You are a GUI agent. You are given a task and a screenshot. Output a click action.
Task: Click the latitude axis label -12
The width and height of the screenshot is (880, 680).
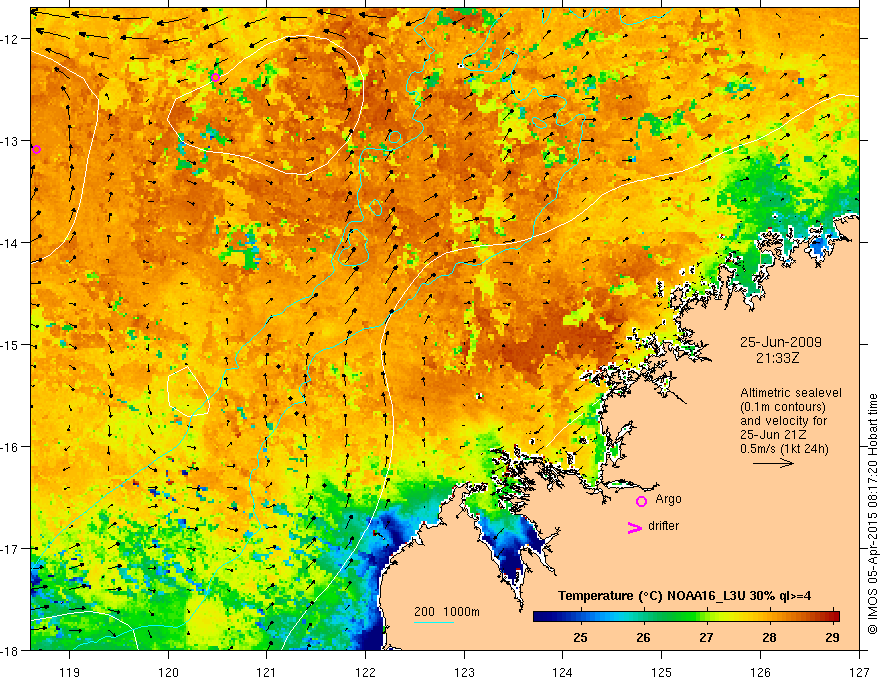[11, 39]
